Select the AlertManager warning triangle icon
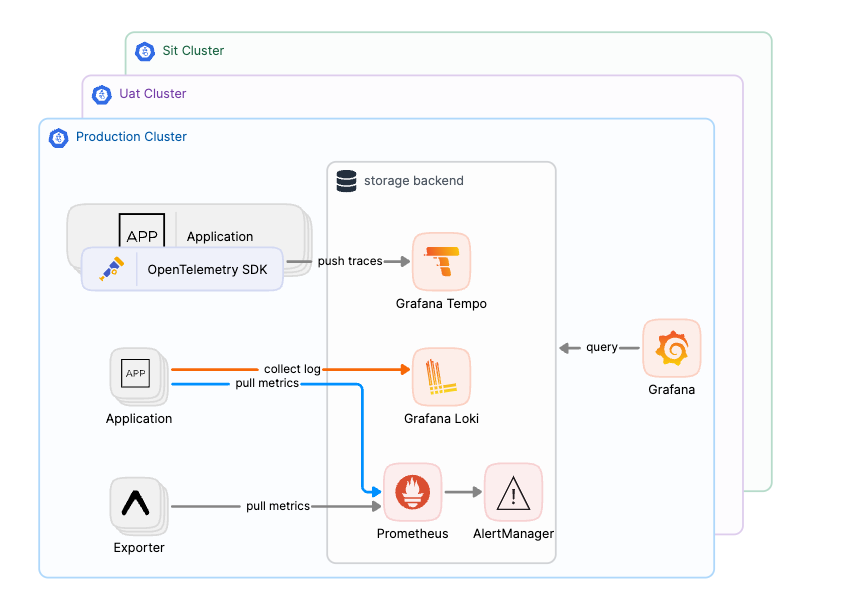Viewport: 849px width, 614px height. 513,492
